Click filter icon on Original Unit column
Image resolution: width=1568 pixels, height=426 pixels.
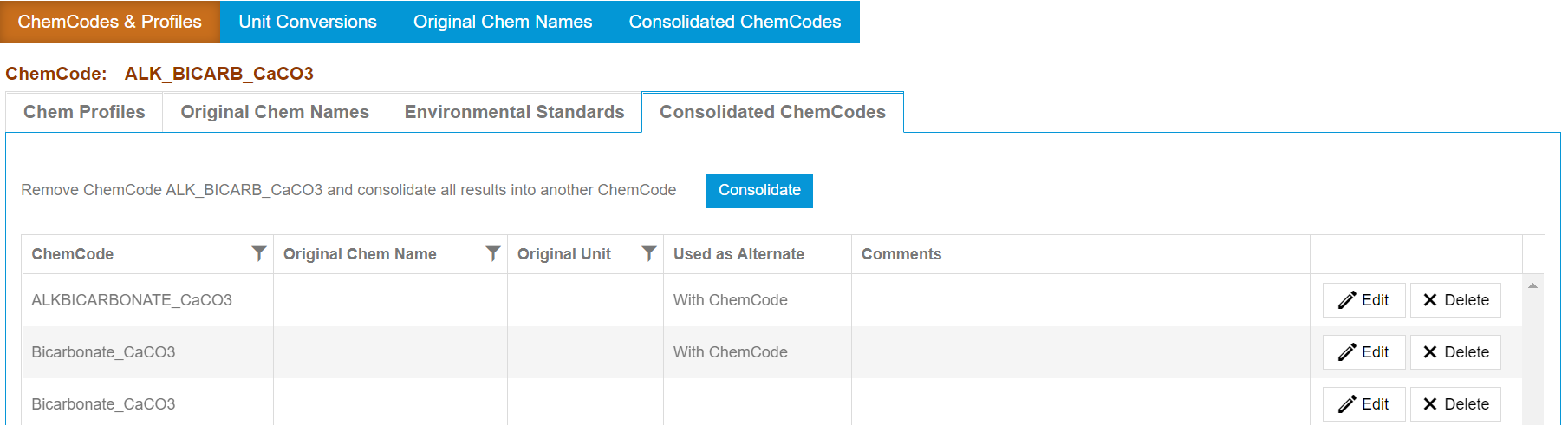[648, 253]
